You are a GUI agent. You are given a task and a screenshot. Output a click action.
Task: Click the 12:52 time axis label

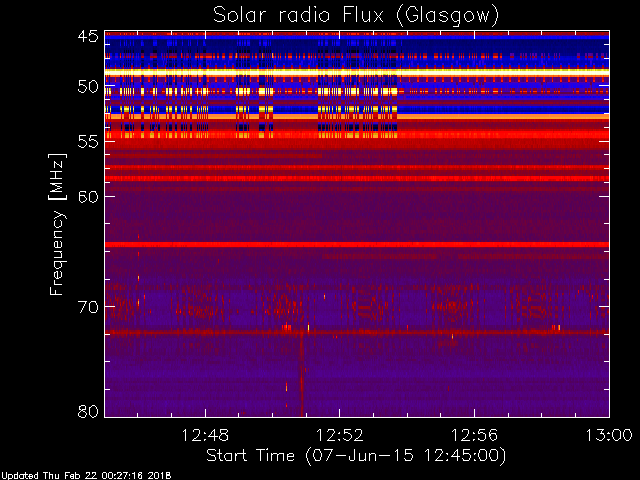[x=340, y=436]
